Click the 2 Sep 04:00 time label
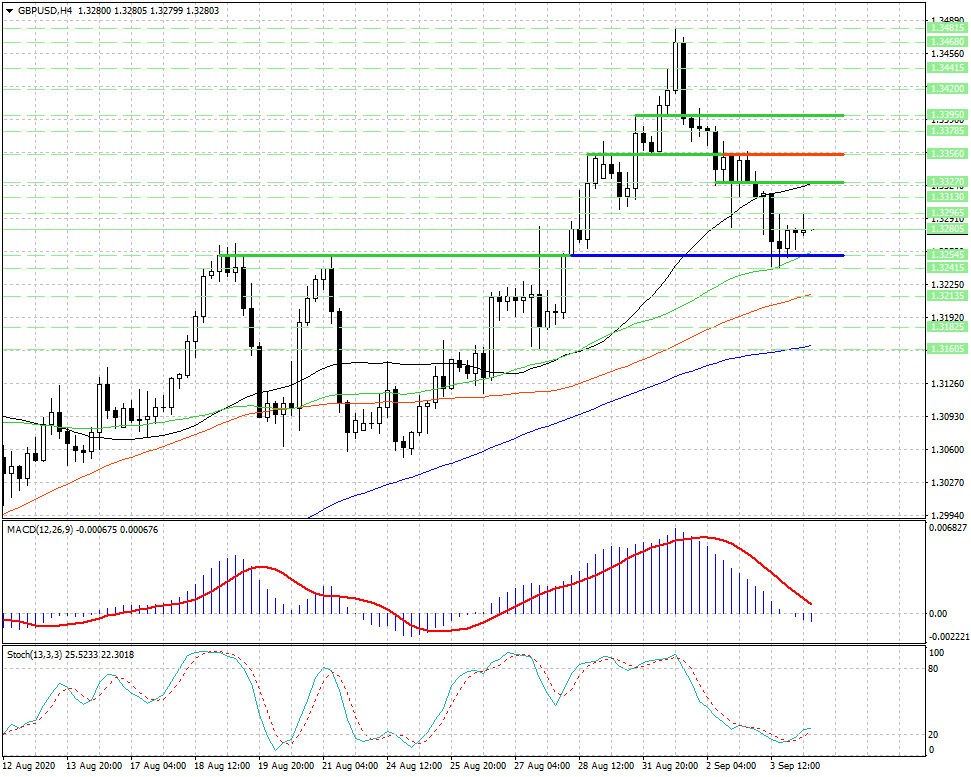This screenshot has width=971, height=777. click(x=731, y=766)
